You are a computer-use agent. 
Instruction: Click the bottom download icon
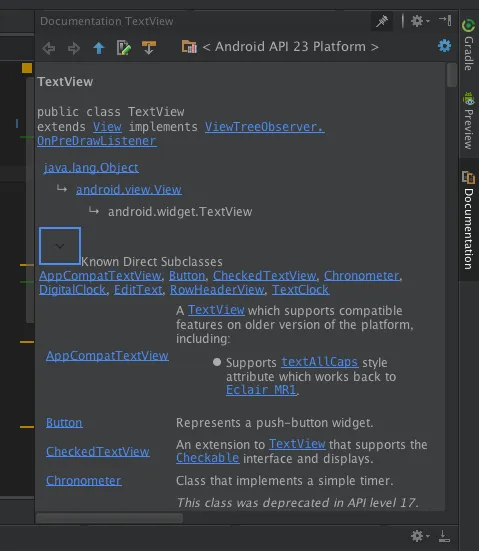click(444, 536)
